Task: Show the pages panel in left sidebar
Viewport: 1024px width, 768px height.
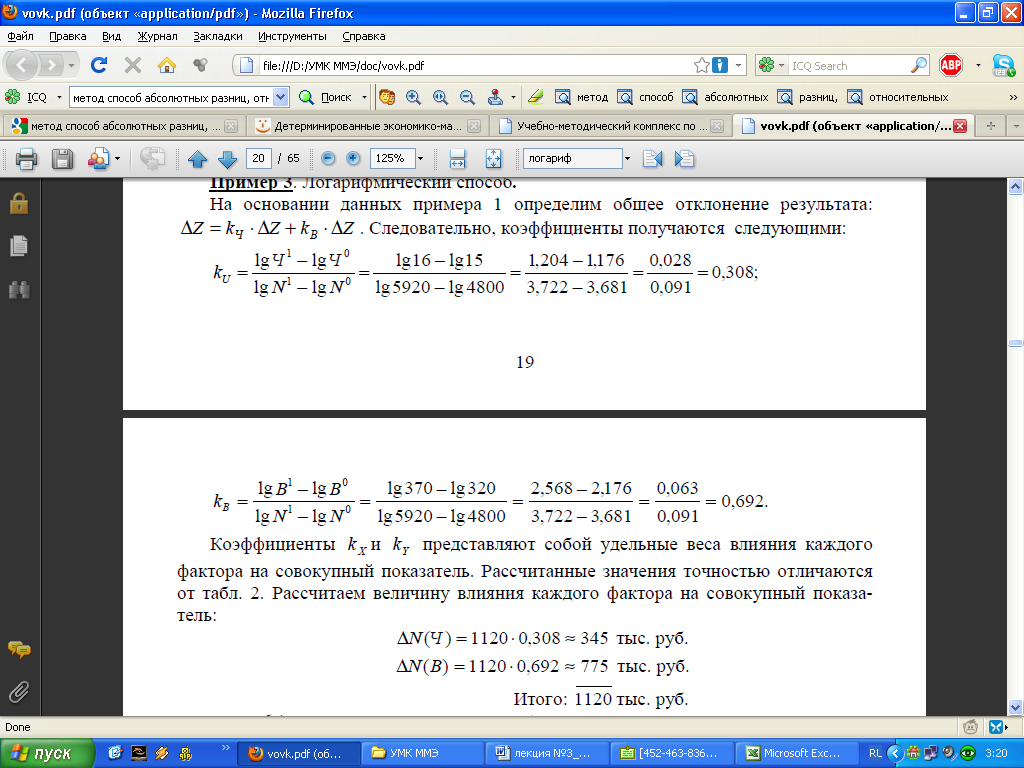Action: tap(19, 245)
